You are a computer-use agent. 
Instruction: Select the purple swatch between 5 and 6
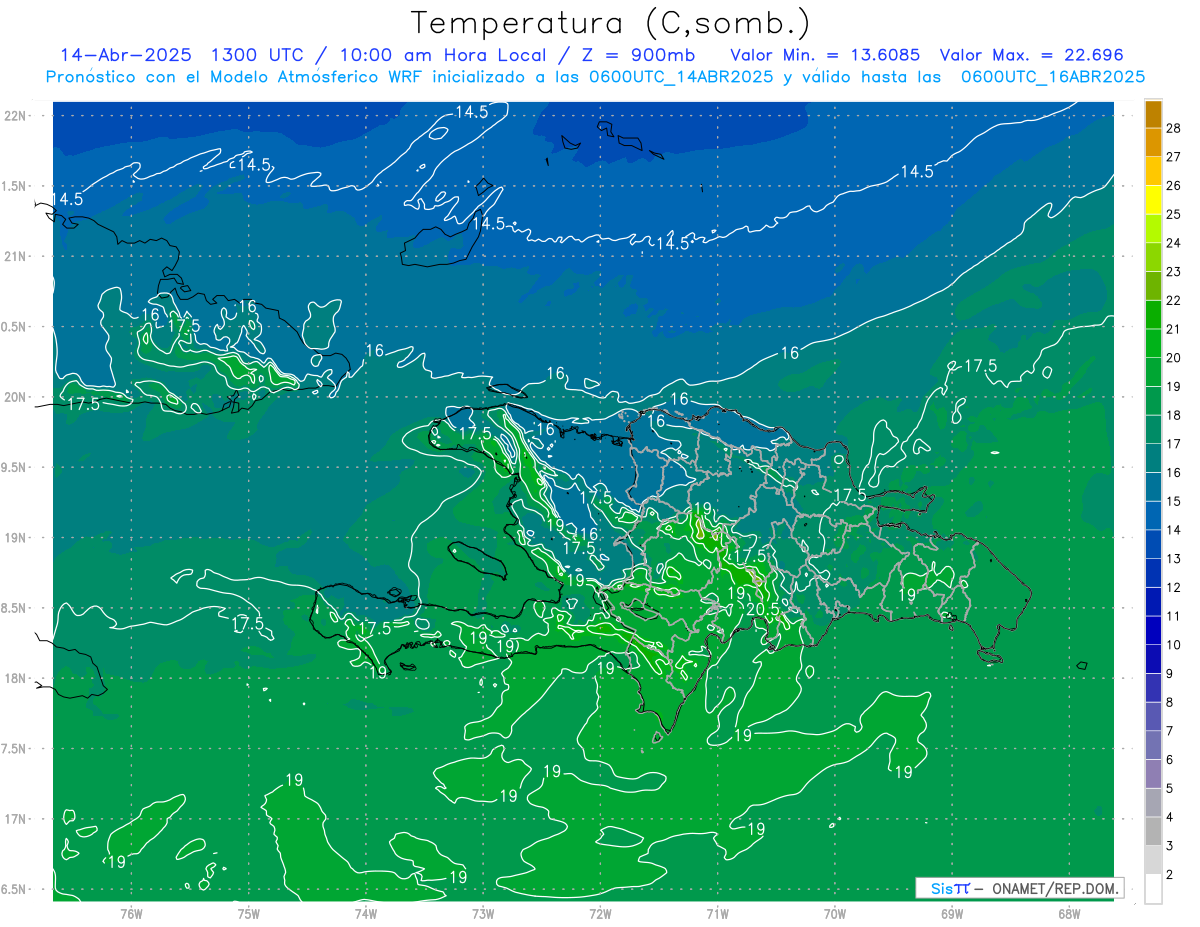click(x=1153, y=774)
